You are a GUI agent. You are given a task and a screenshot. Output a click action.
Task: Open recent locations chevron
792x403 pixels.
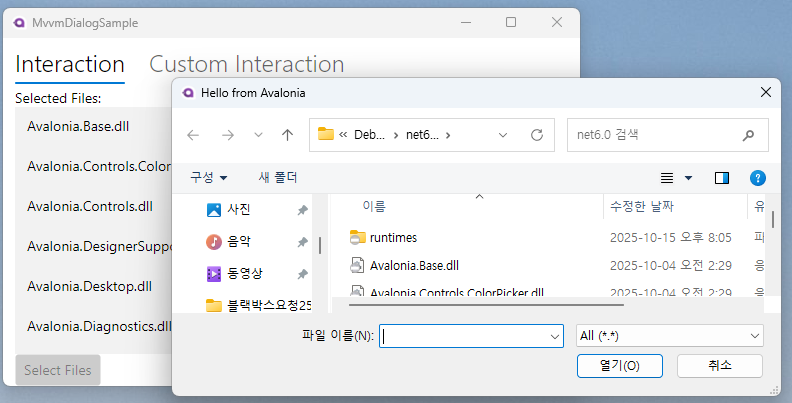tap(258, 135)
